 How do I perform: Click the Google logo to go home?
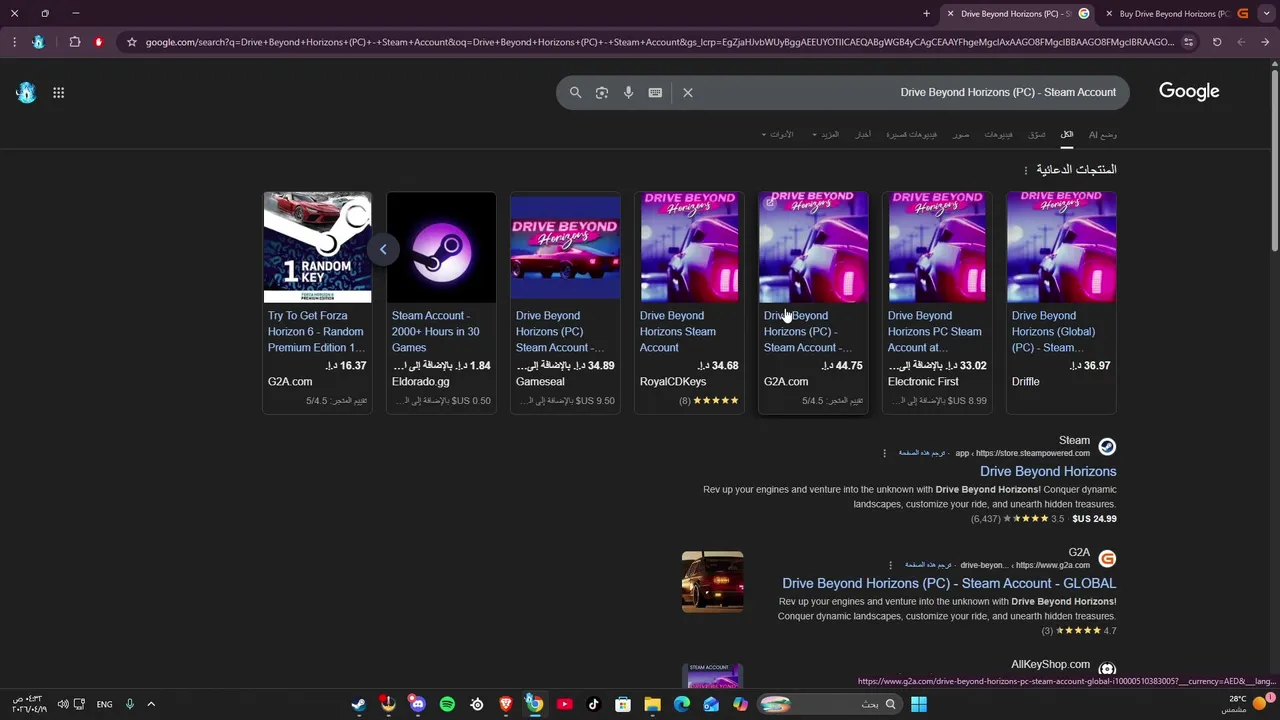tap(1189, 91)
